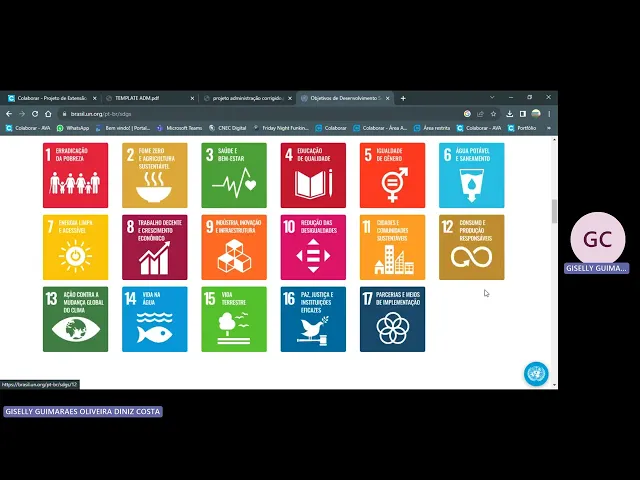Open SDG 11 Cidades e Comunidades Sustentáveis tile

[x=392, y=247]
